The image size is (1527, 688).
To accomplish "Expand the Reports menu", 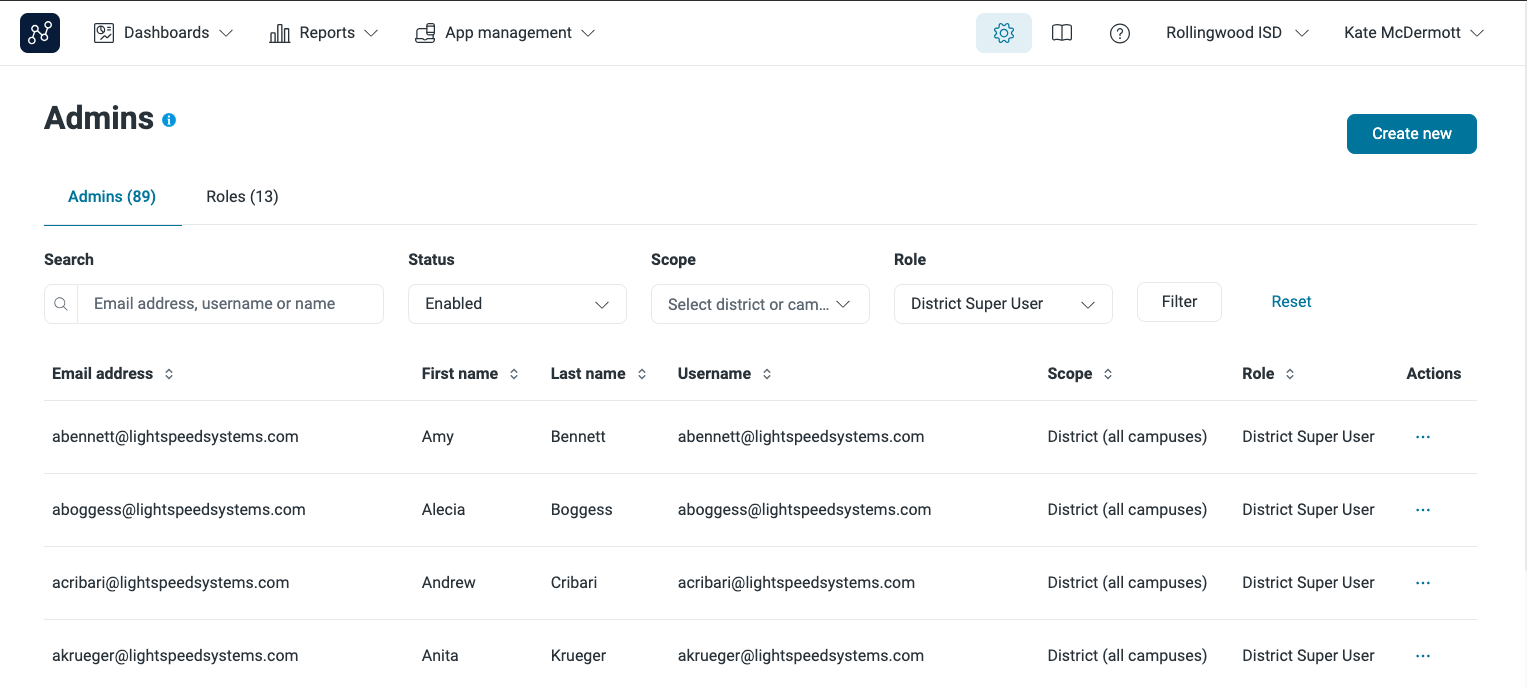I will [324, 33].
